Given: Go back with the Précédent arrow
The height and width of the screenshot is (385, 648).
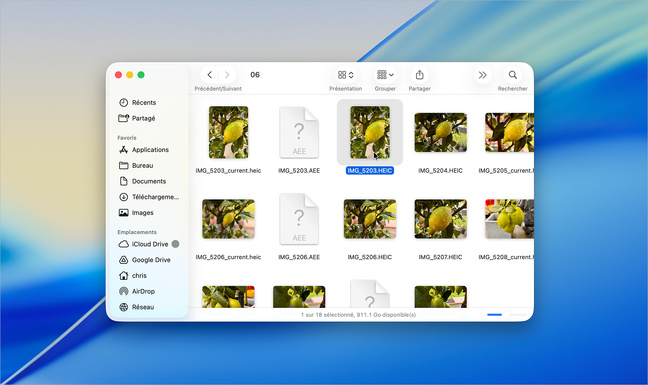Looking at the screenshot, I should (210, 75).
